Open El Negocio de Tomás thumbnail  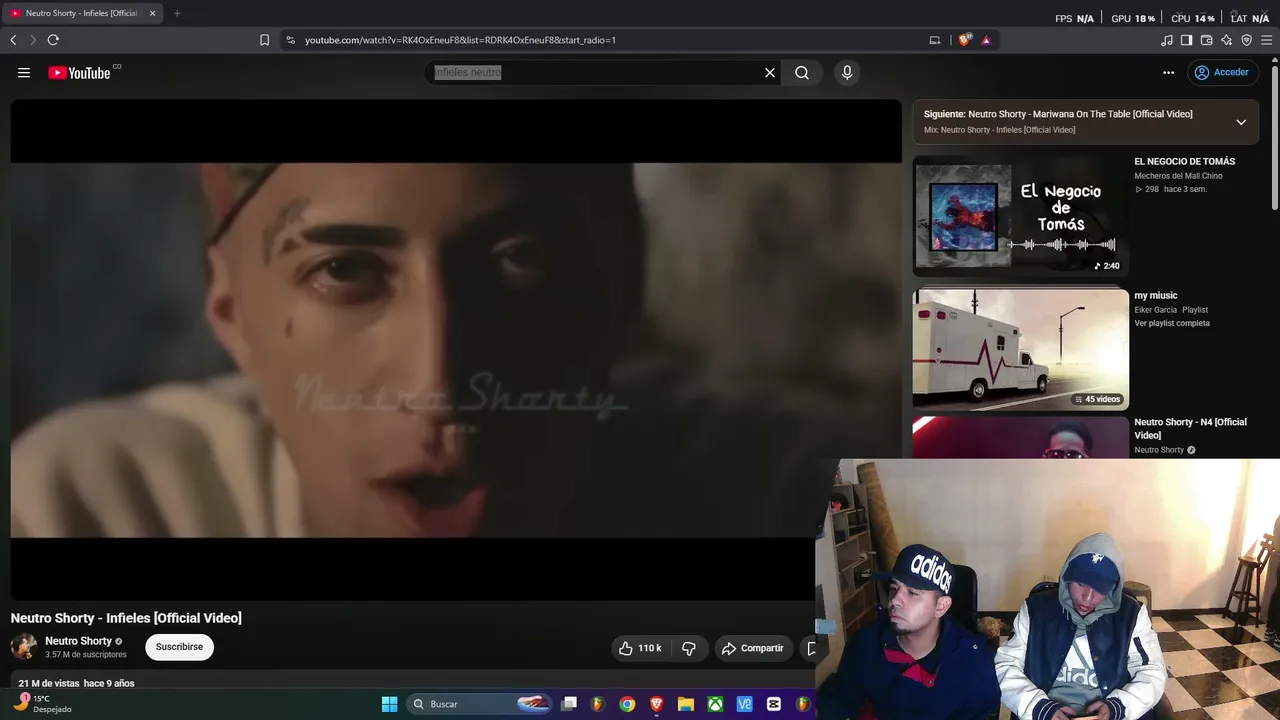coord(1020,215)
